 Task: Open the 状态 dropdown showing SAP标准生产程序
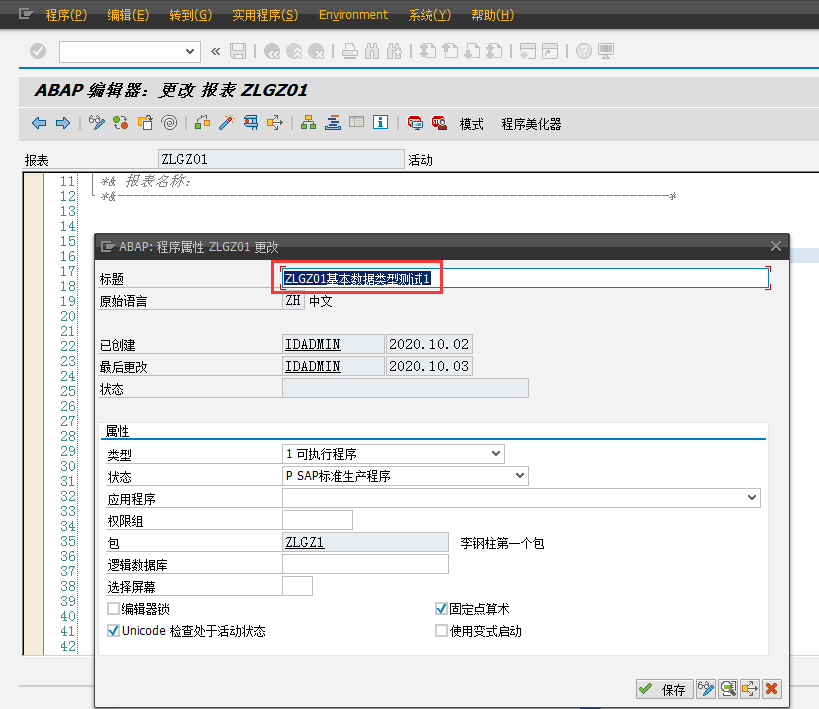pyautogui.click(x=518, y=476)
